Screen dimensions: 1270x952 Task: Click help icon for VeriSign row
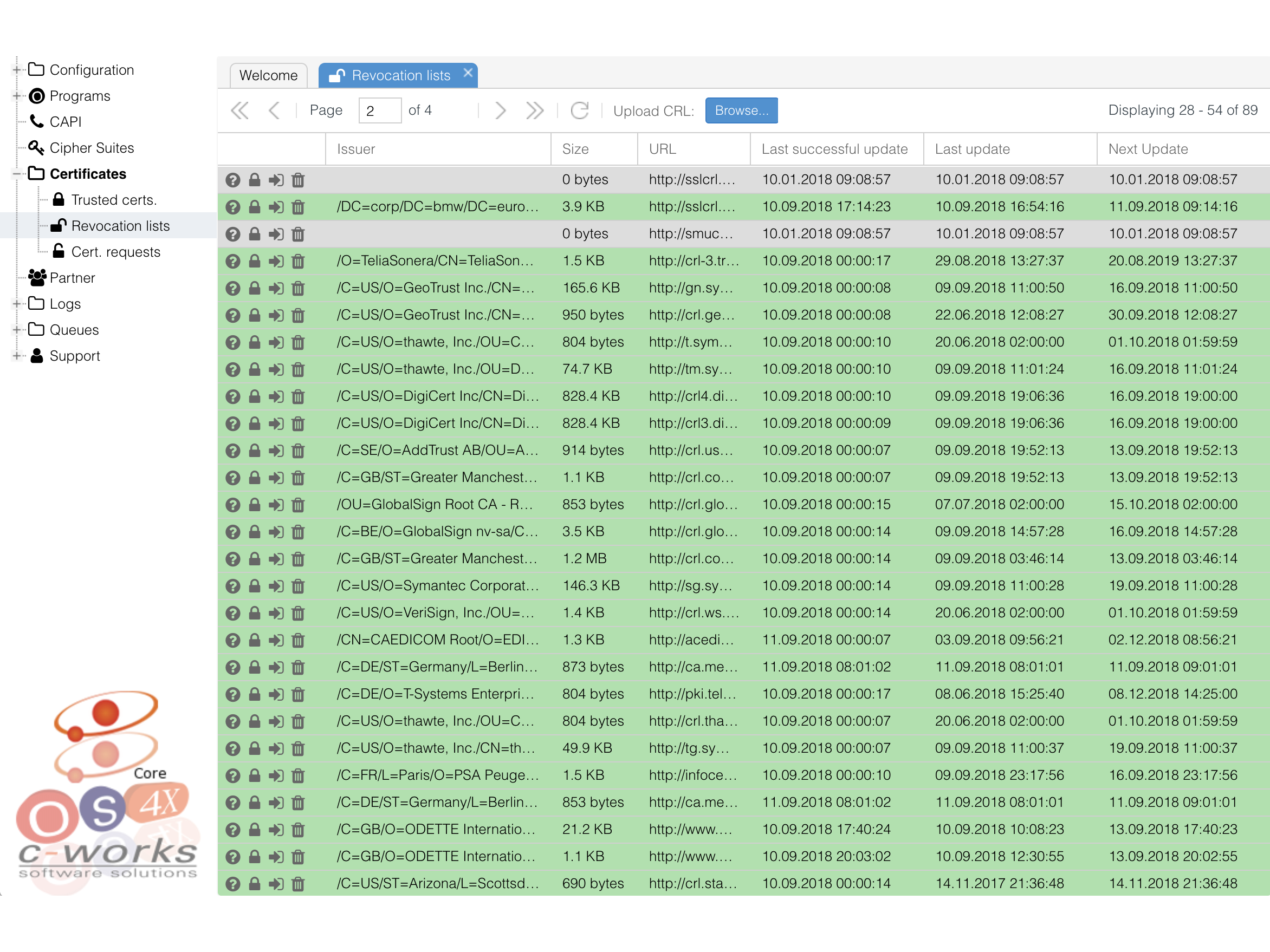(x=232, y=613)
